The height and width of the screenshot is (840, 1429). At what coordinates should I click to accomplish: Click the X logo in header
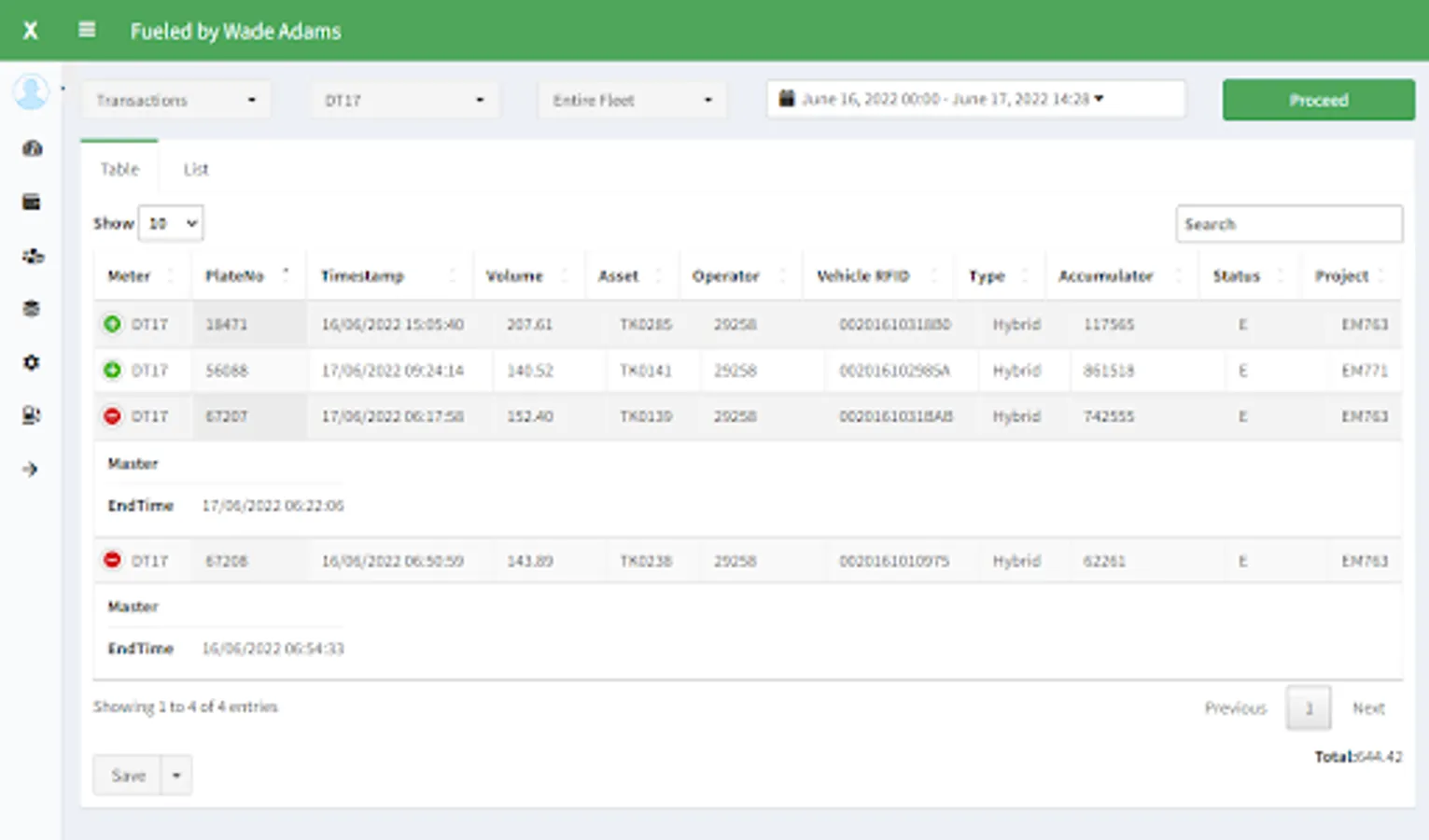click(31, 31)
